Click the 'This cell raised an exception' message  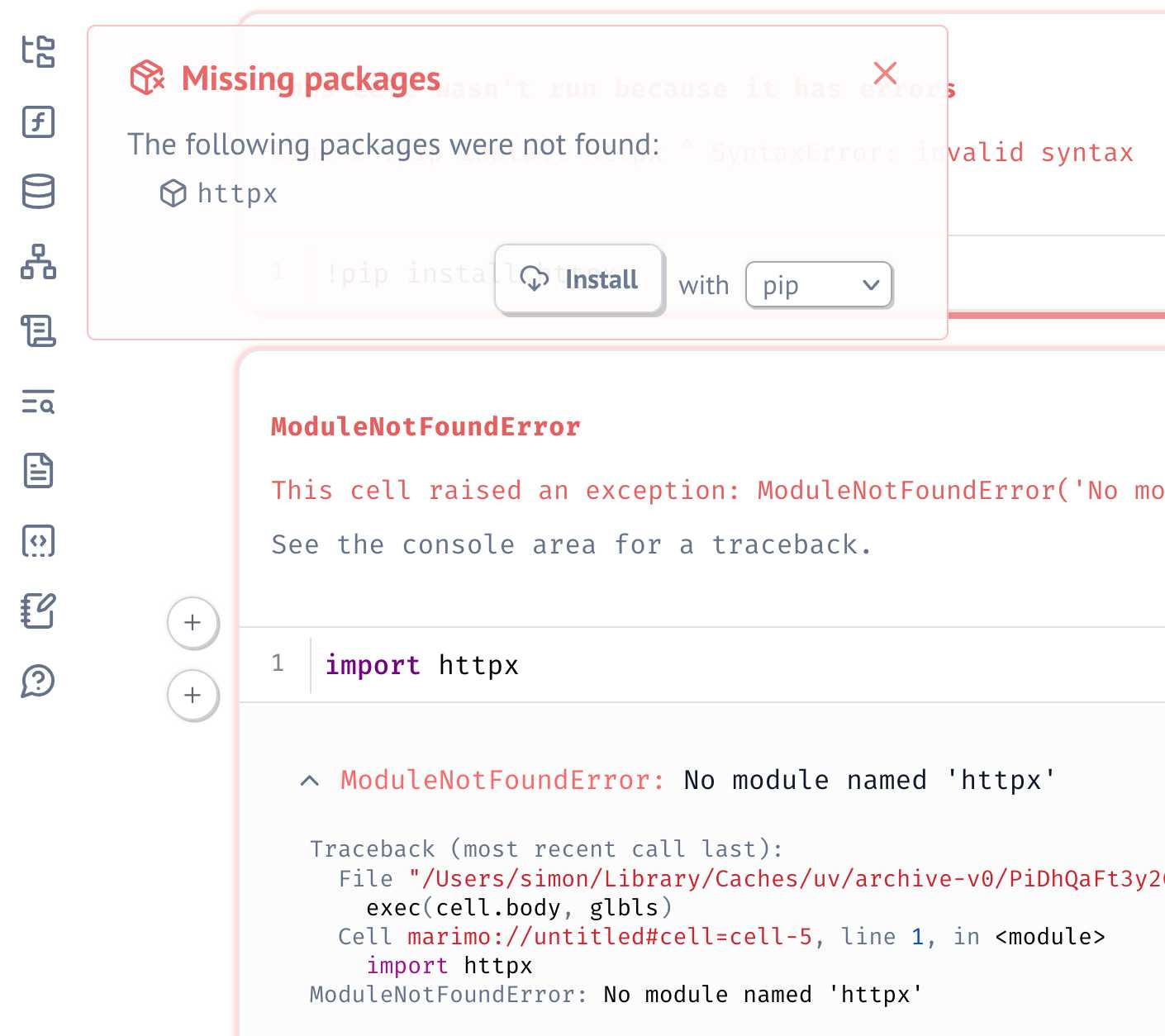tap(718, 490)
